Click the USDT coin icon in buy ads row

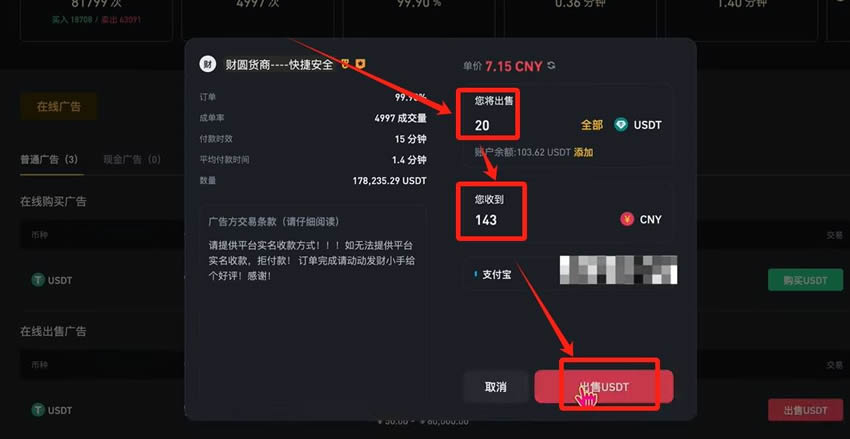[x=38, y=280]
